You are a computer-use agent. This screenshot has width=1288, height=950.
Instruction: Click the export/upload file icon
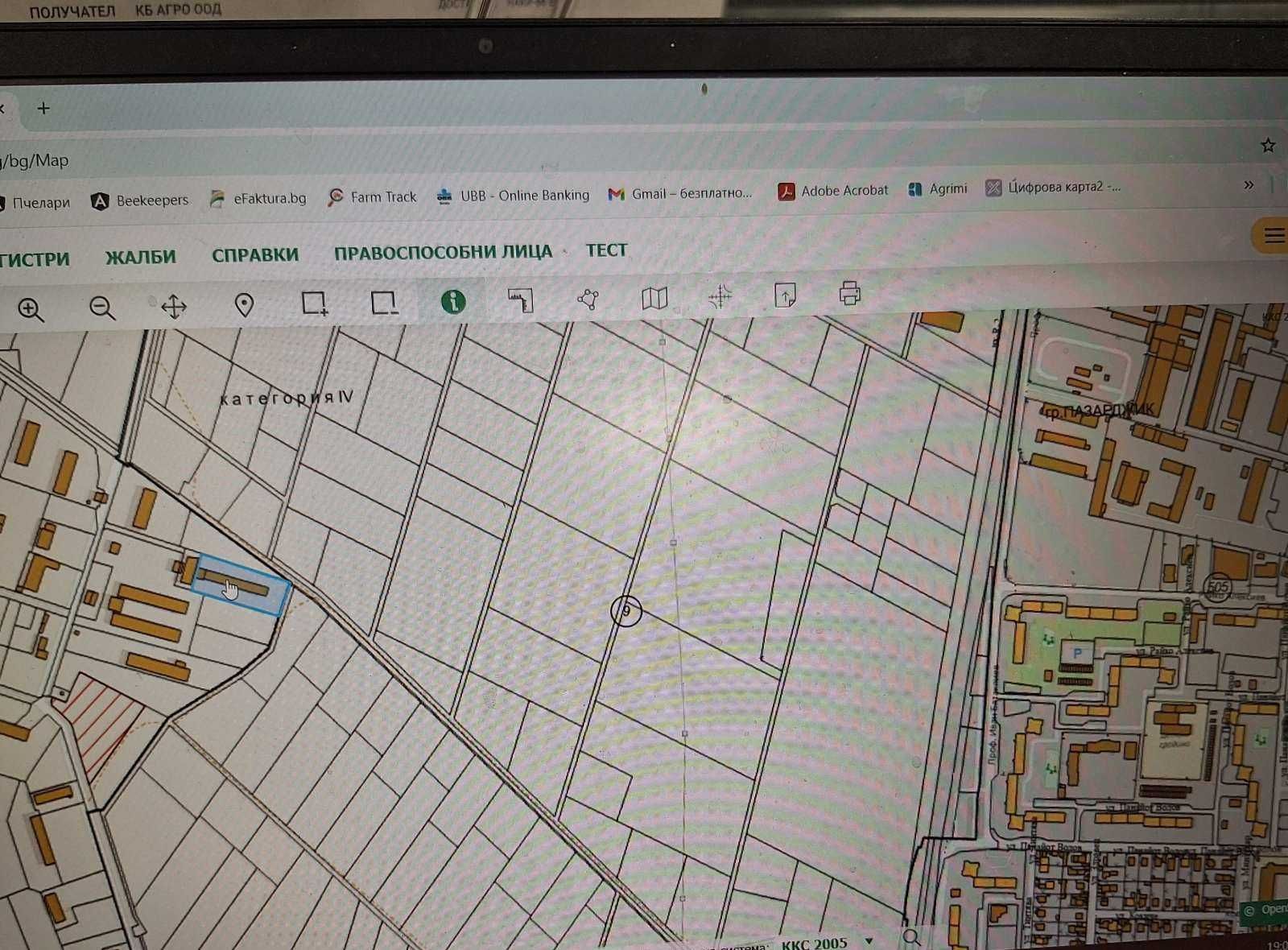(785, 295)
